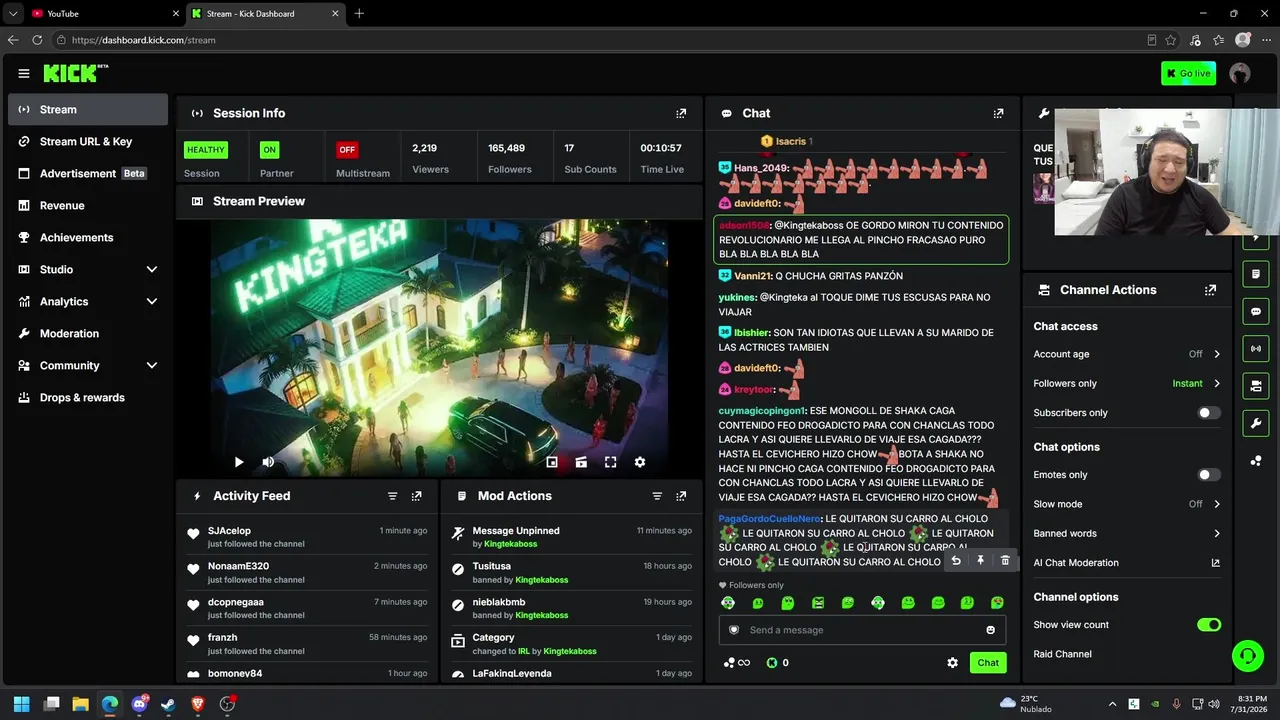This screenshot has height=720, width=1280.
Task: Mute the stream preview audio
Action: (x=268, y=462)
